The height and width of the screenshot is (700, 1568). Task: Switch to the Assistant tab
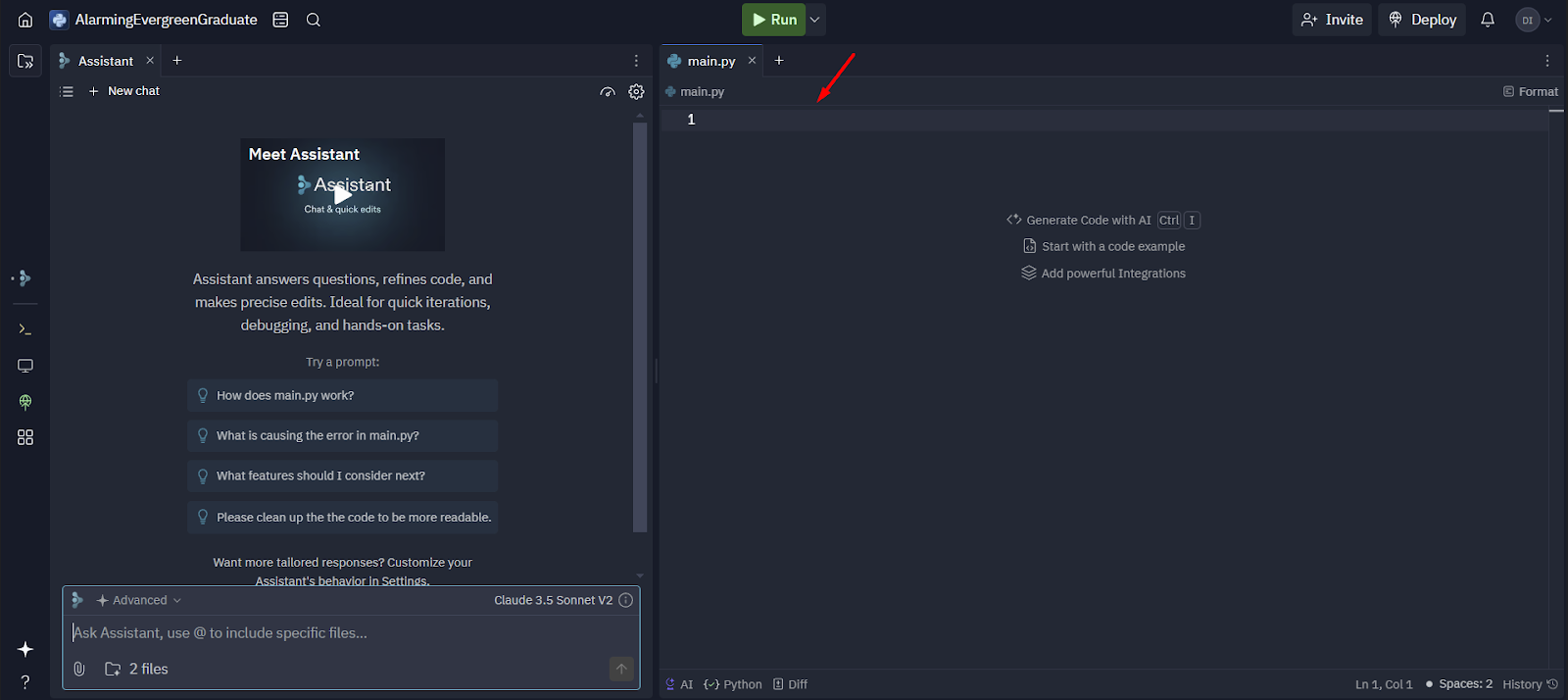point(106,61)
